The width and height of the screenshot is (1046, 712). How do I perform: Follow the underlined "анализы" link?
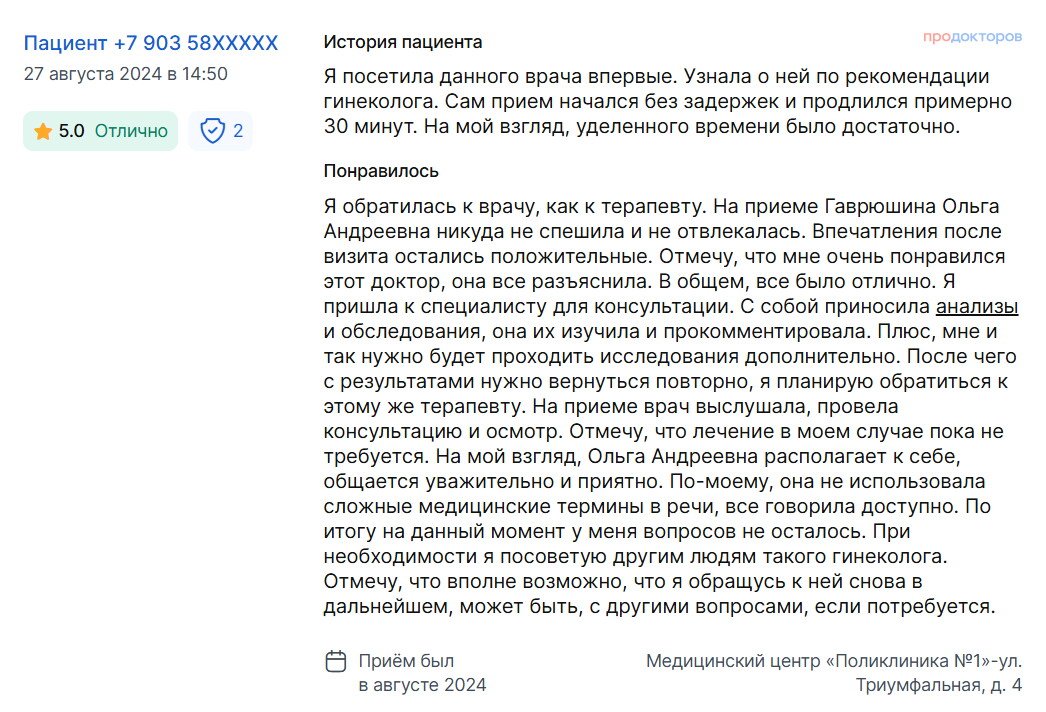pos(976,307)
